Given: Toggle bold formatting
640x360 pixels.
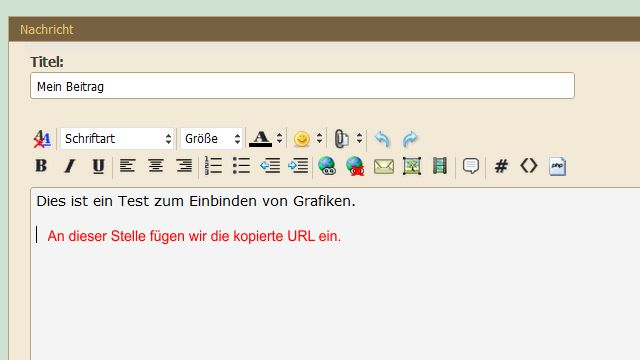Looking at the screenshot, I should [x=41, y=166].
